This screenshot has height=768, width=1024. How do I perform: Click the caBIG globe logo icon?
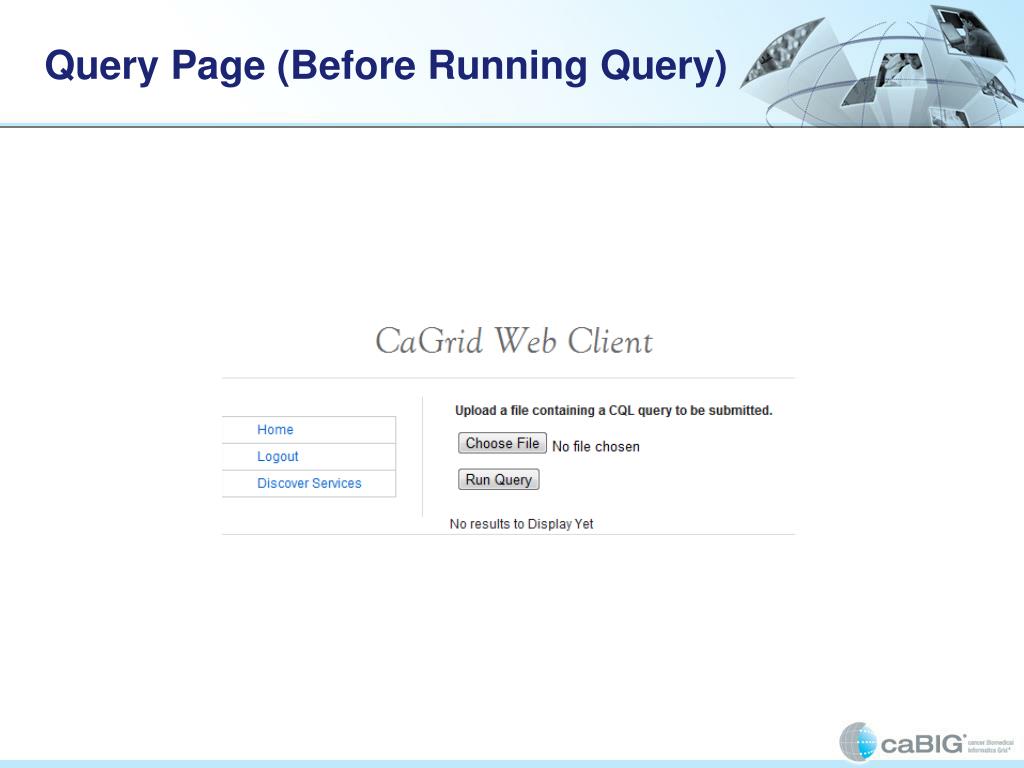(x=857, y=742)
